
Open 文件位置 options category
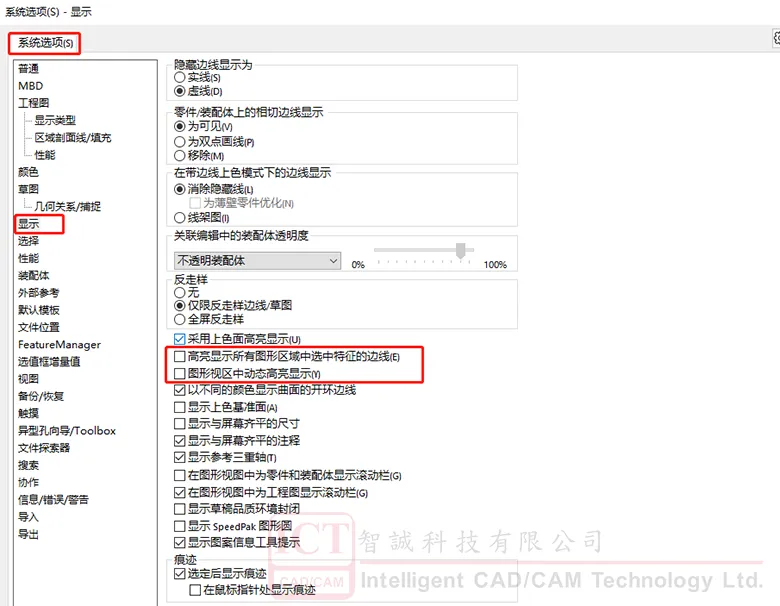38,327
